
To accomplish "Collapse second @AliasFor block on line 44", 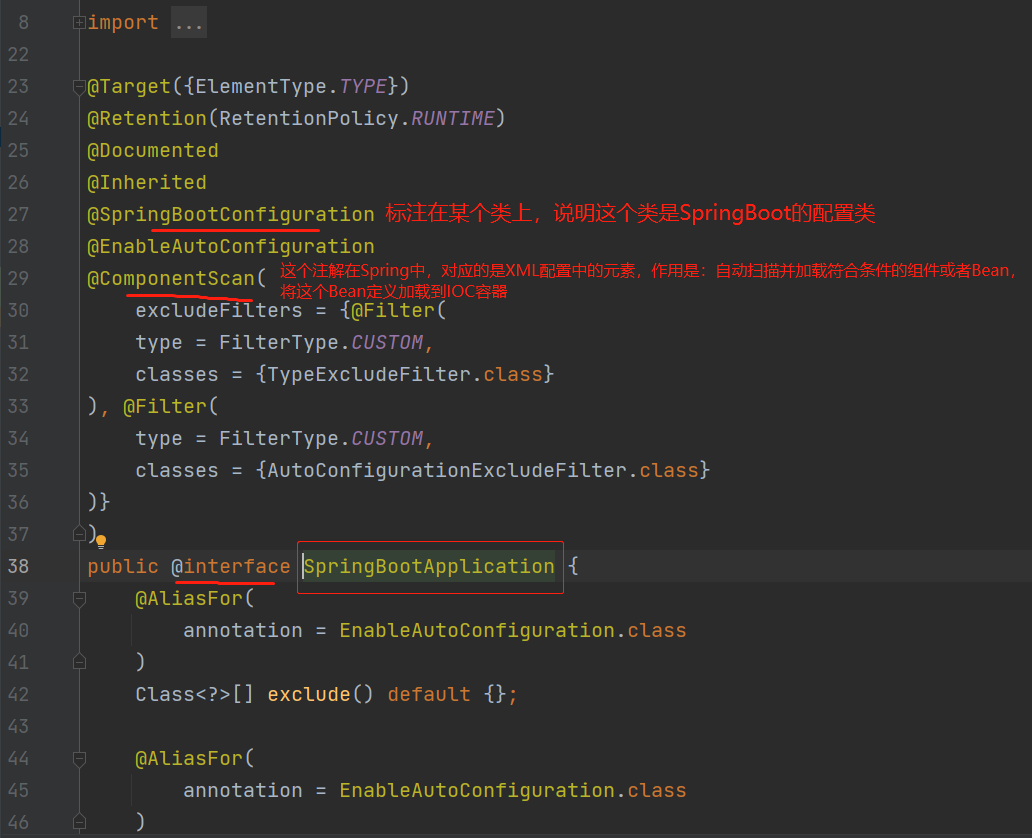I will point(79,759).
